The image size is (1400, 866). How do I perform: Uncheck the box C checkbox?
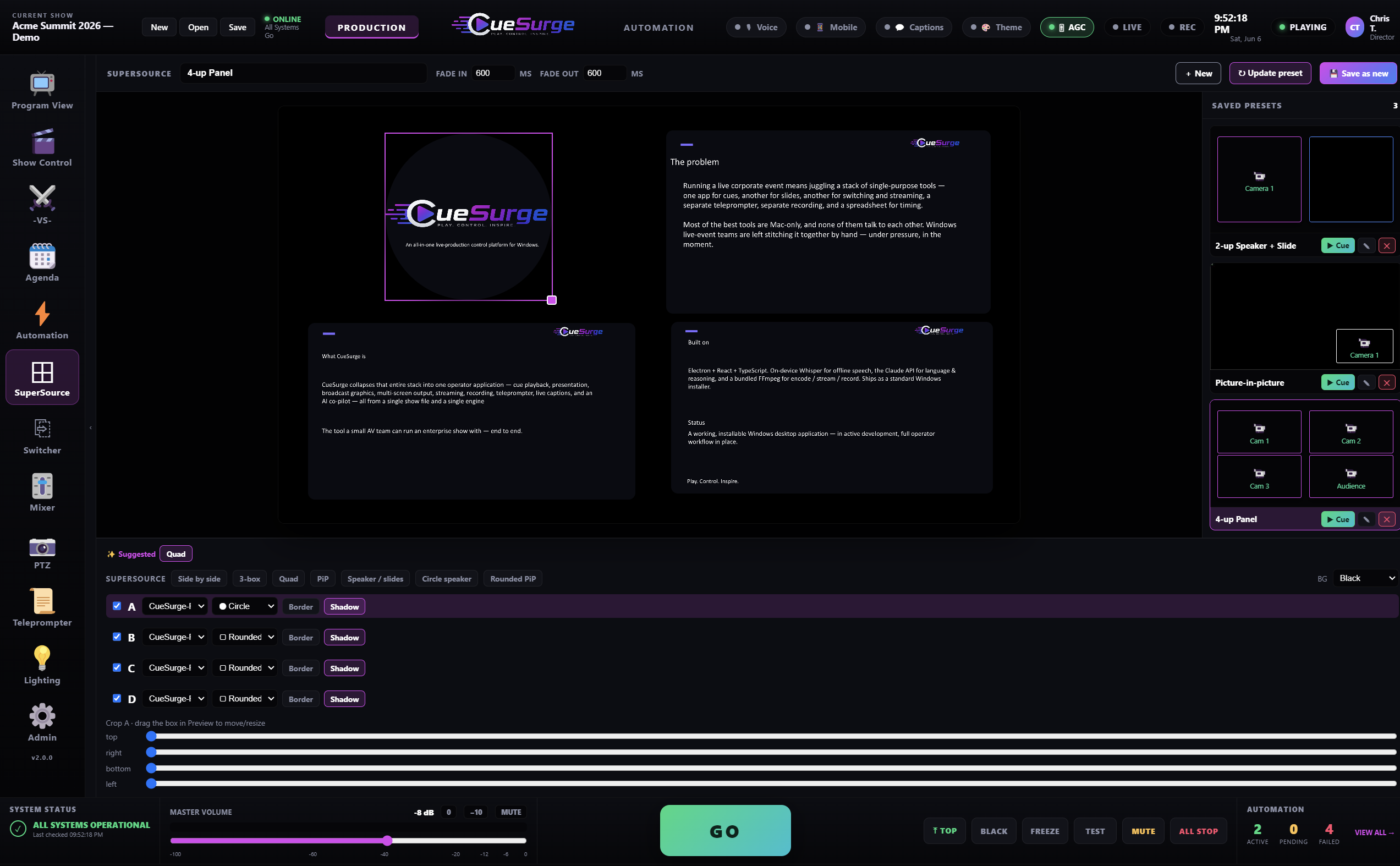pyautogui.click(x=117, y=668)
